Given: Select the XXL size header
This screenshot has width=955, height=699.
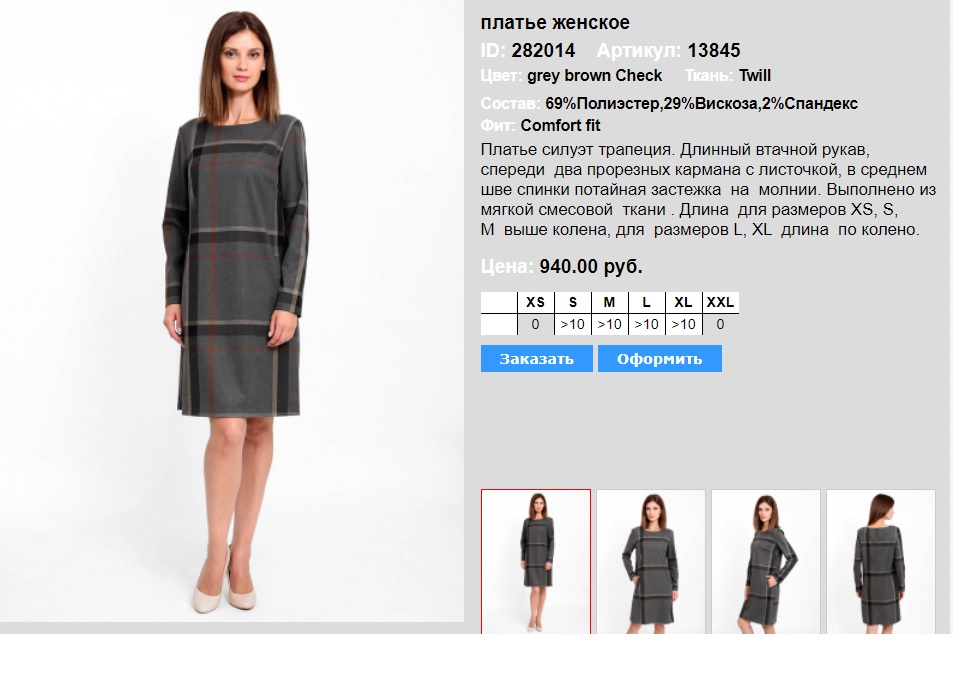Looking at the screenshot, I should [x=721, y=302].
